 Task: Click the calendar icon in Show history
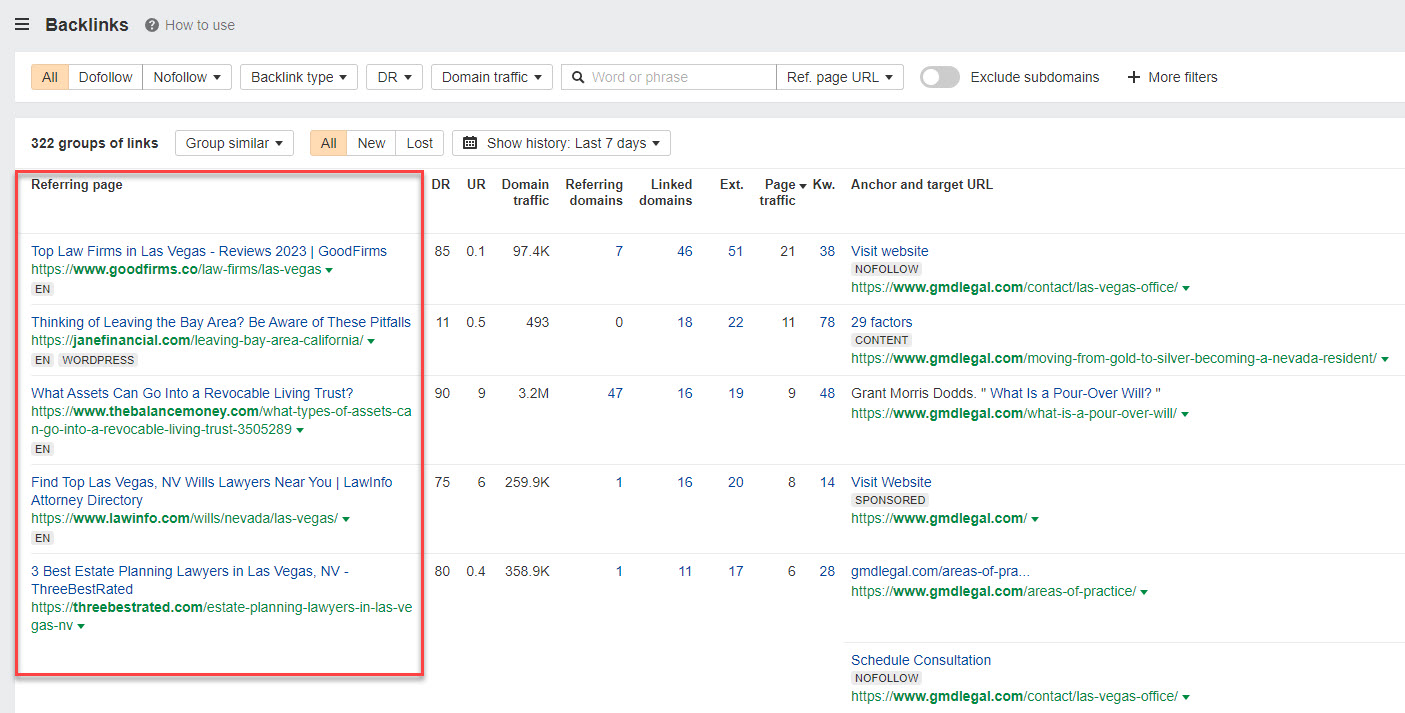pos(470,143)
